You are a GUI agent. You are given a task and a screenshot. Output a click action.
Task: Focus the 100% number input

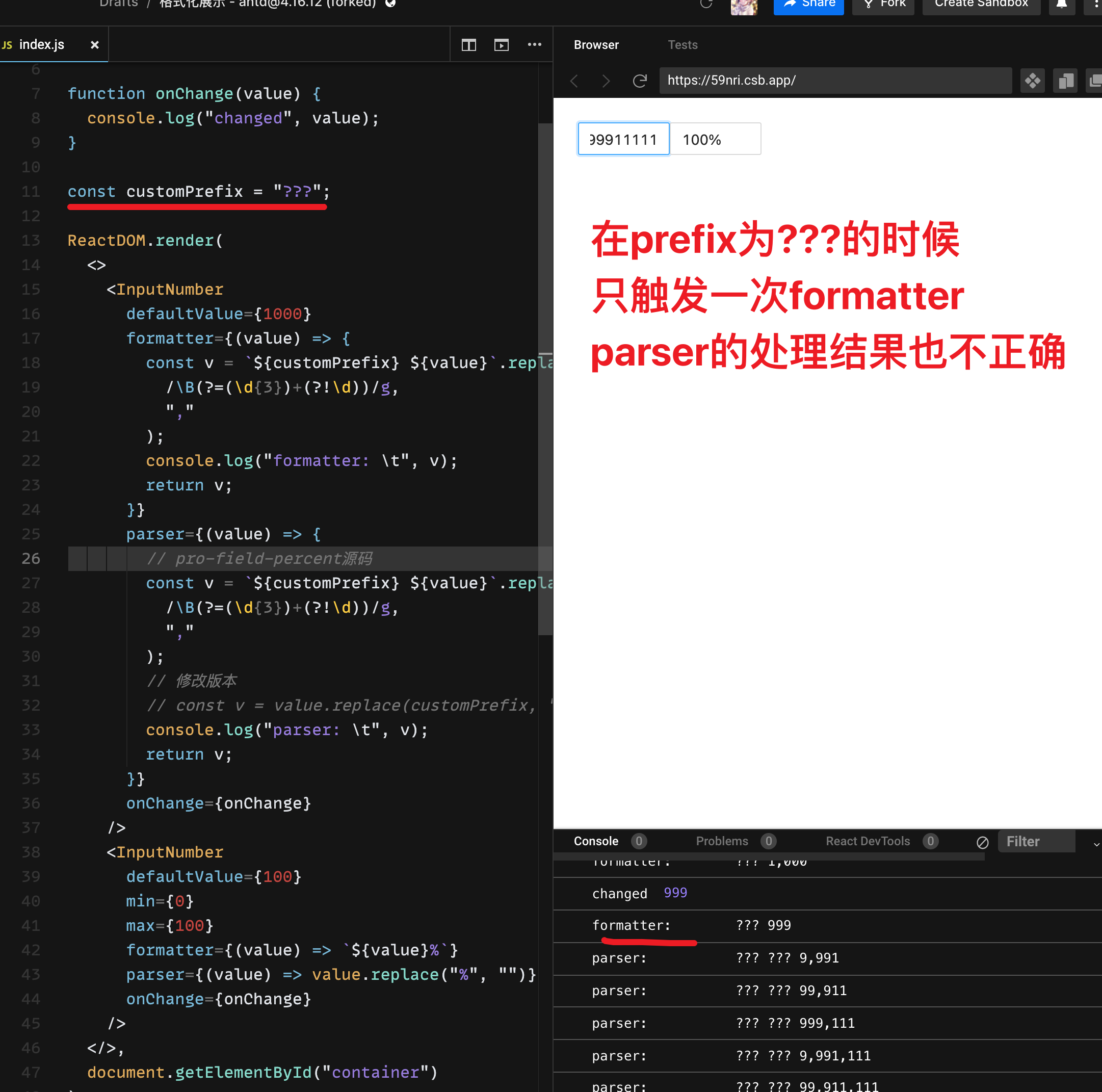click(715, 139)
